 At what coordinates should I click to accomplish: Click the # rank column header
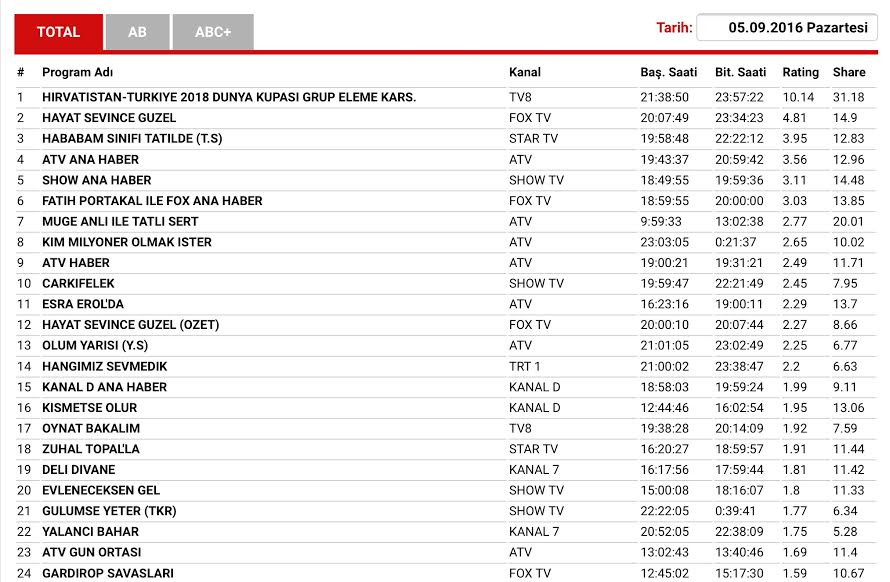coord(20,72)
